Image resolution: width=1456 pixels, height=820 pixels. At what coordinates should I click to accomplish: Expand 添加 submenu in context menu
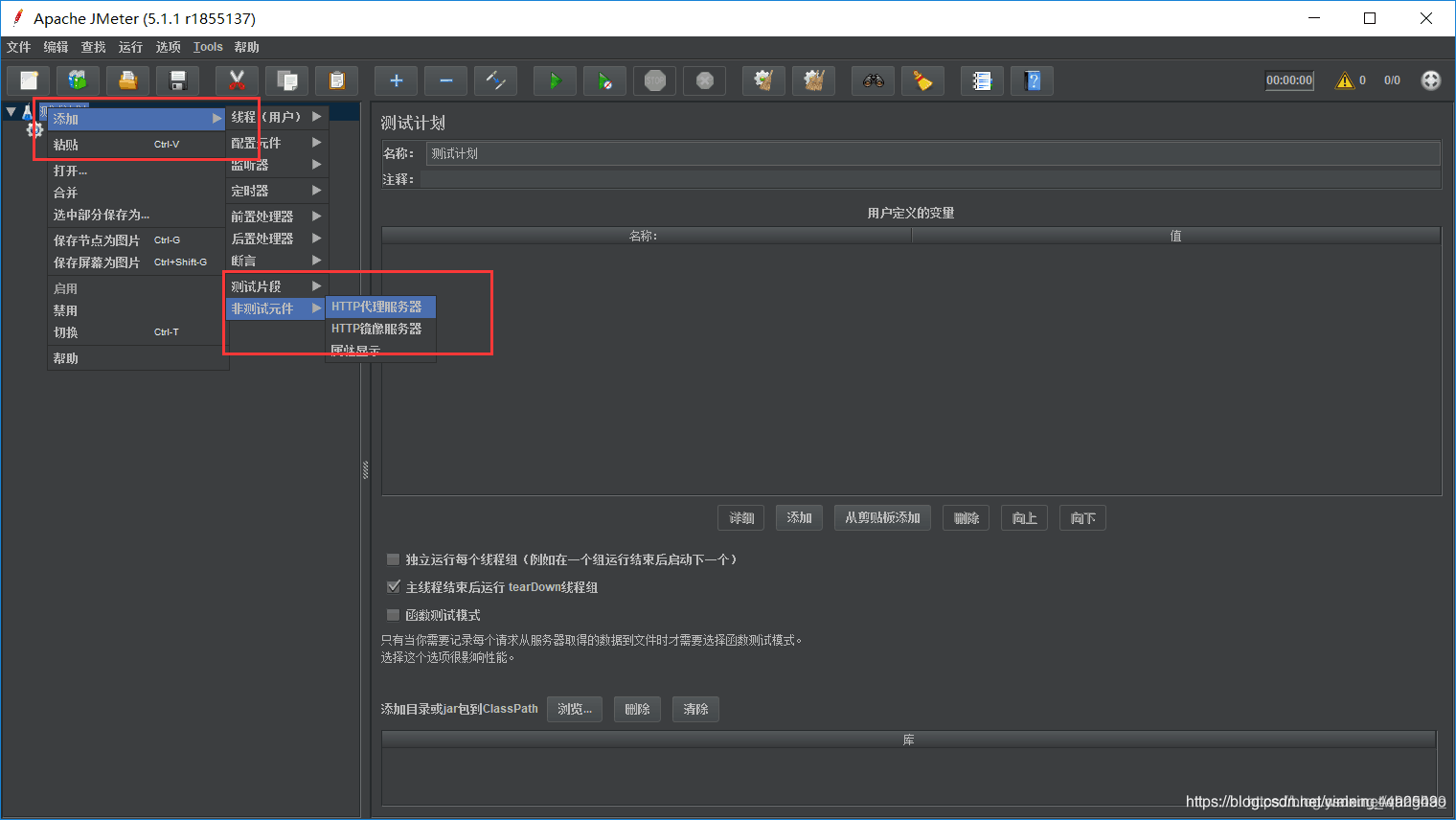(x=137, y=119)
